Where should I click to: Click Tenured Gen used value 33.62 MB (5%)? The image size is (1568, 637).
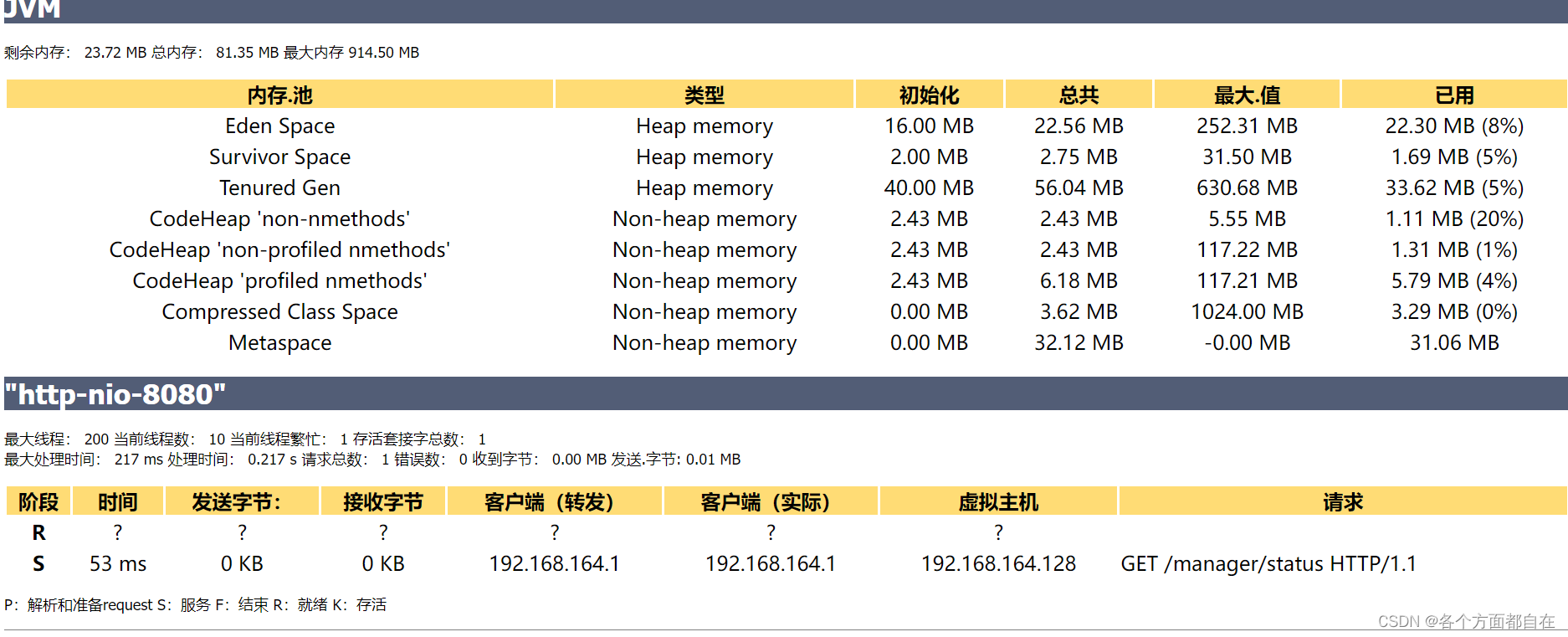click(x=1454, y=188)
